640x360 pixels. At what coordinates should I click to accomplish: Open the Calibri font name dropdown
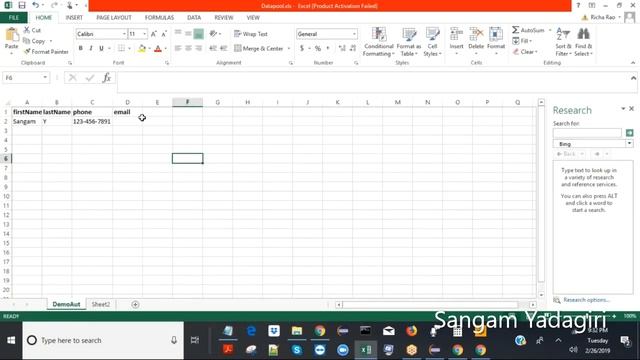click(124, 34)
